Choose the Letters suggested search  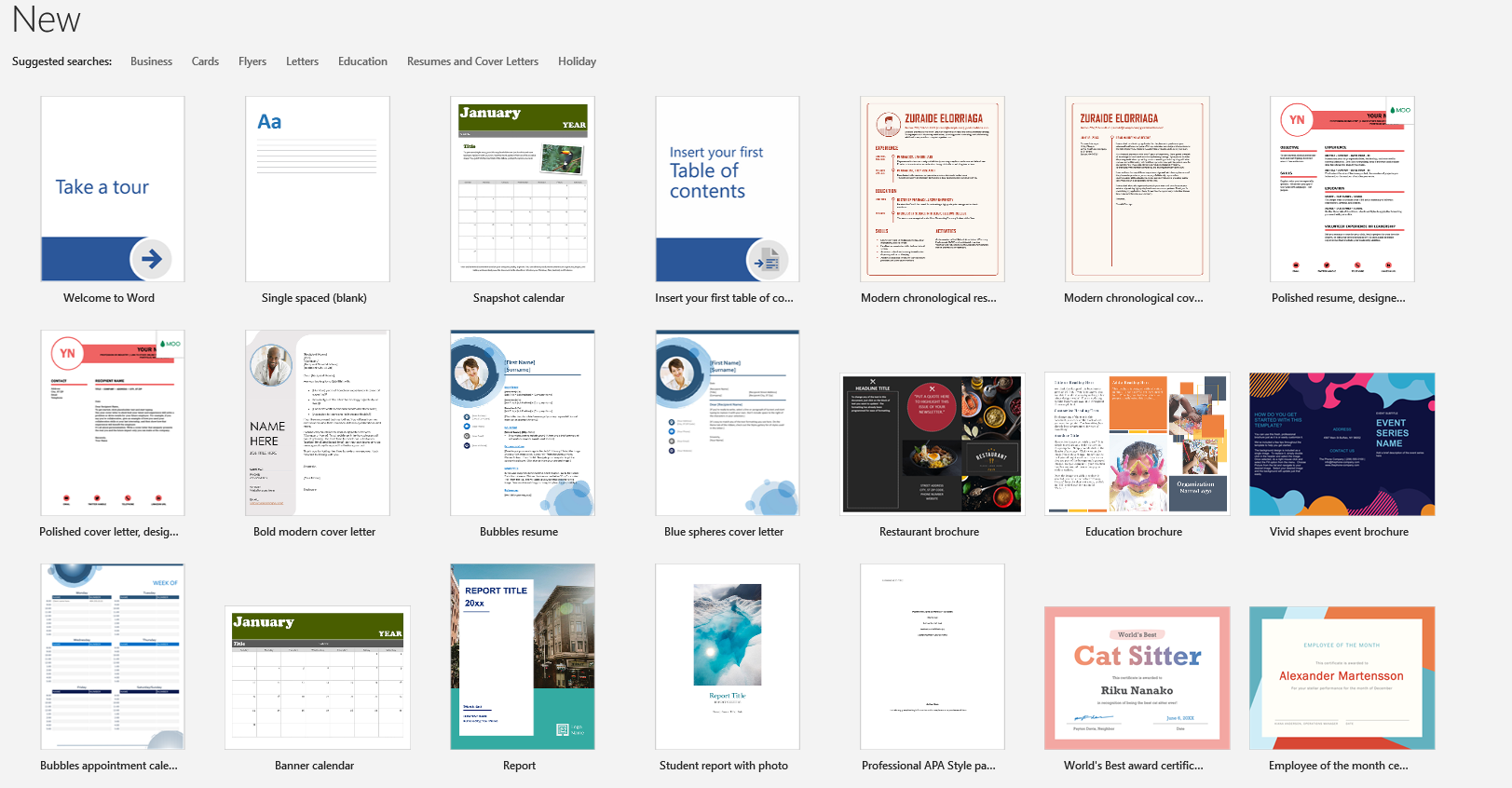tap(302, 61)
